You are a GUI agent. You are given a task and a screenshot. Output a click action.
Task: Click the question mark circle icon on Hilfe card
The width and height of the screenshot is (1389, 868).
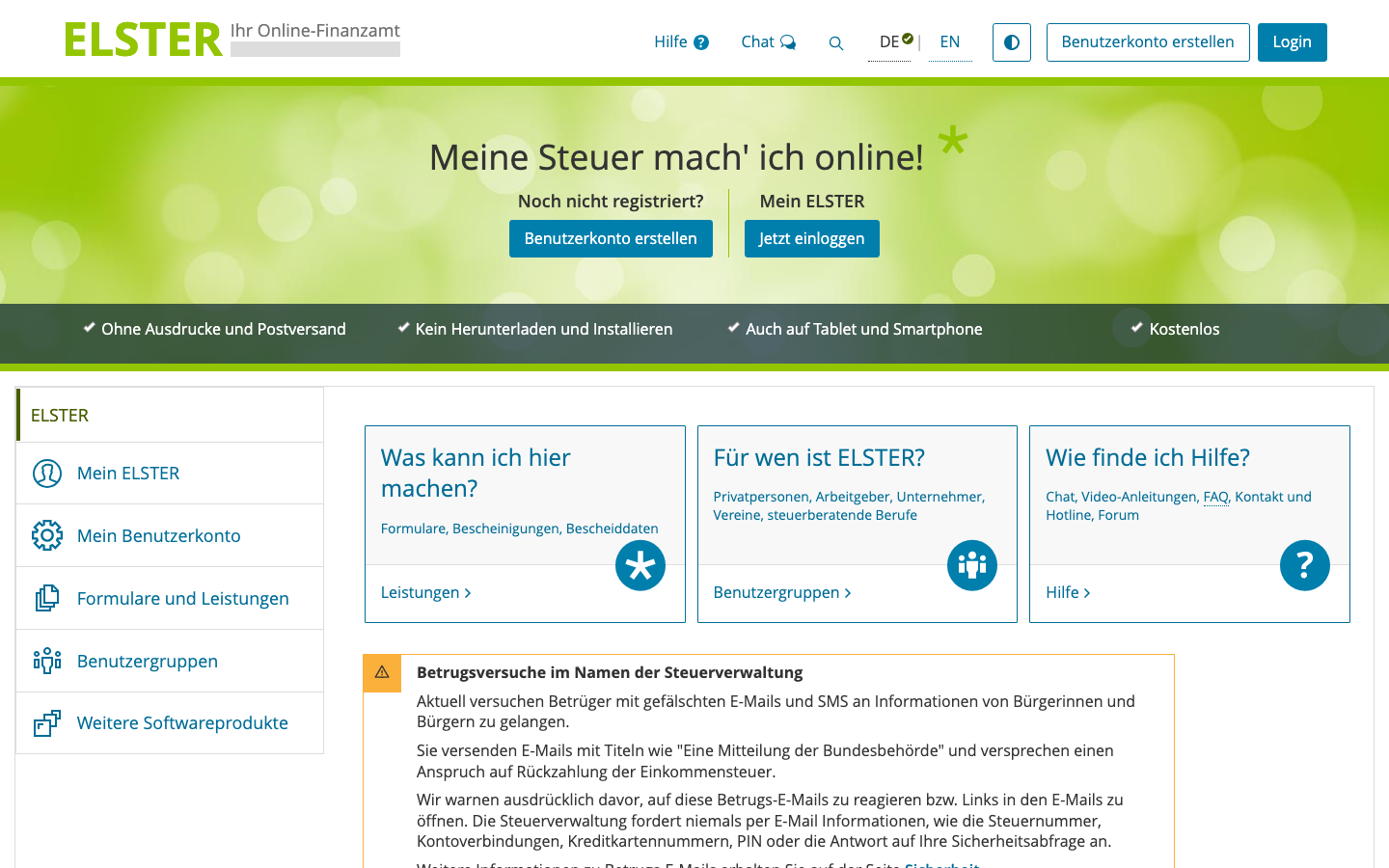(x=1305, y=565)
